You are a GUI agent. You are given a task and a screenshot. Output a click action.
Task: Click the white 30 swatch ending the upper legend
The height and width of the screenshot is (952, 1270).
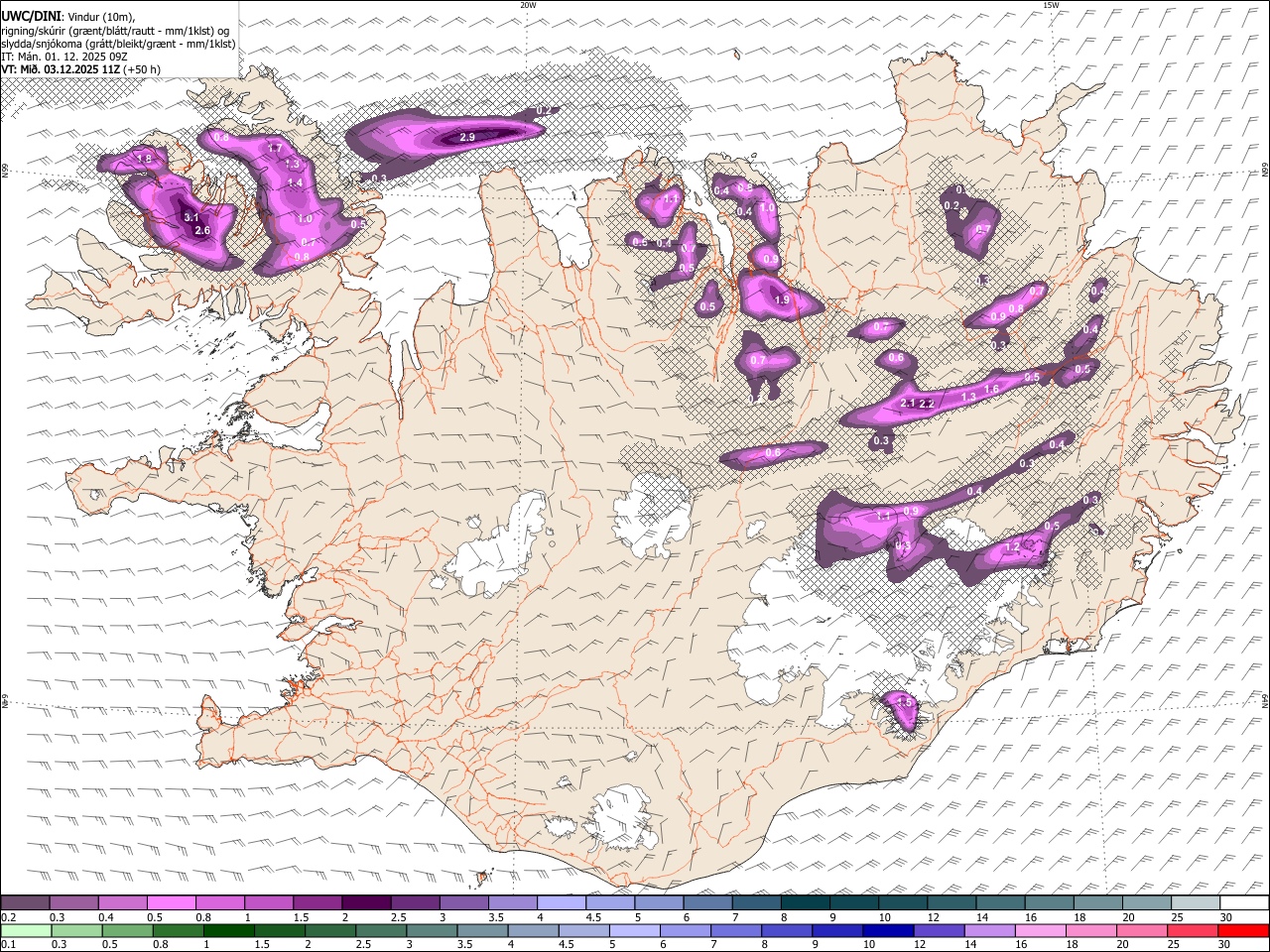pyautogui.click(x=1244, y=903)
